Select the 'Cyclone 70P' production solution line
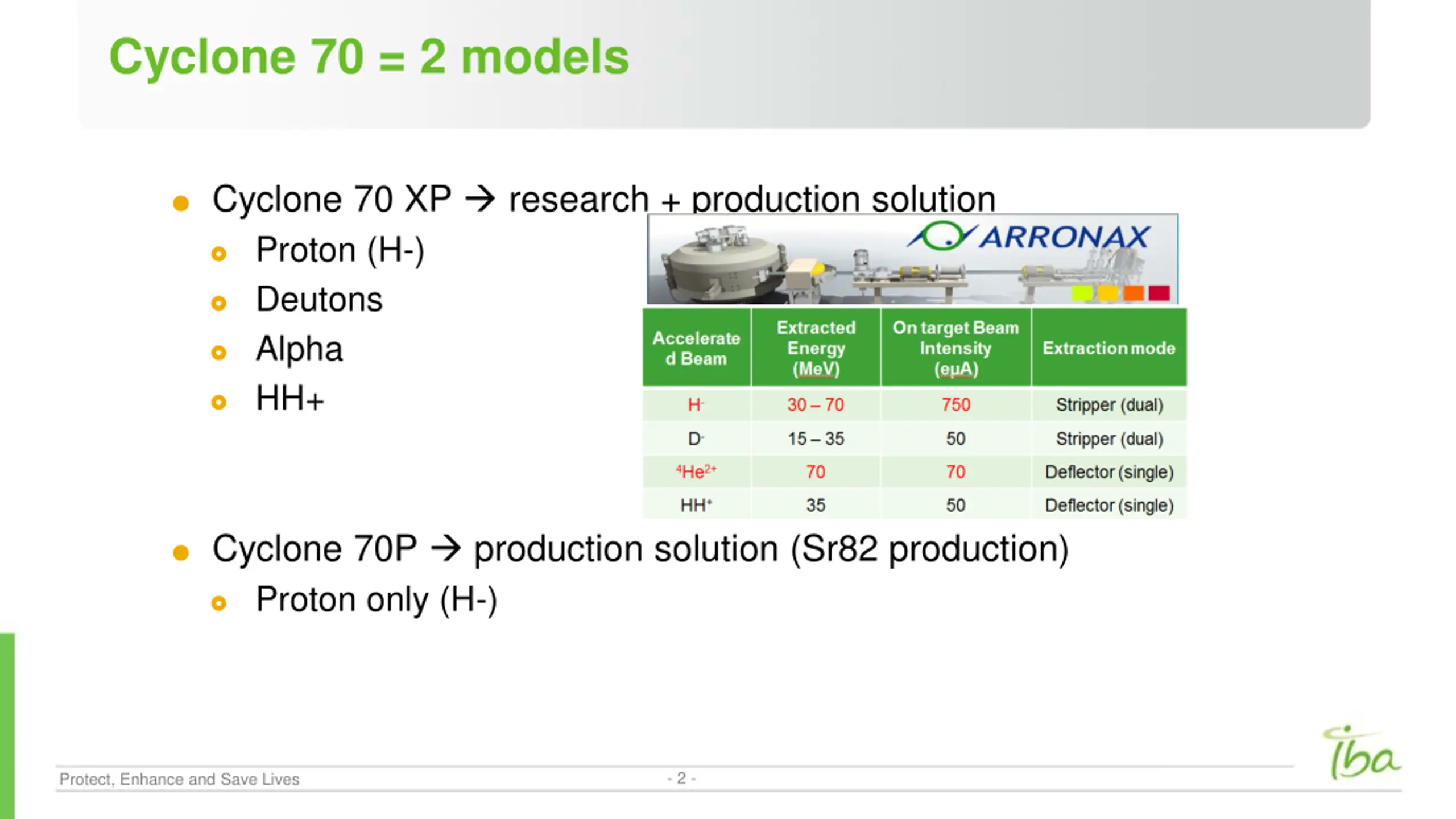The width and height of the screenshot is (1456, 819). pyautogui.click(x=640, y=549)
